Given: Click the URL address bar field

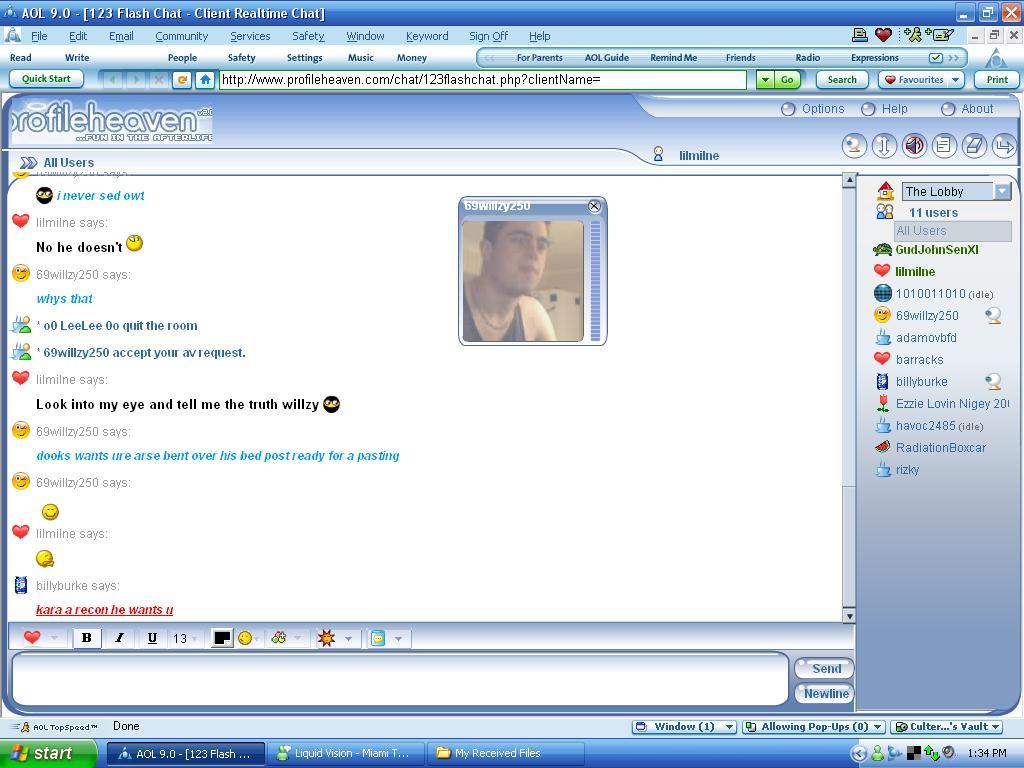Looking at the screenshot, I should (483, 80).
